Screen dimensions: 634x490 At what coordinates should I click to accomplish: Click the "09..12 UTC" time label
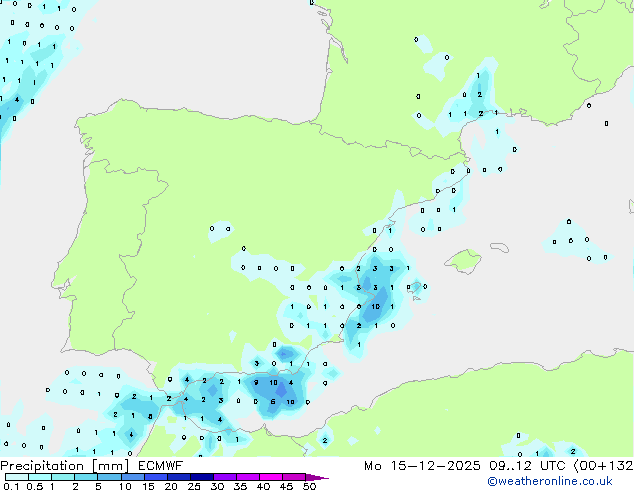(x=527, y=466)
